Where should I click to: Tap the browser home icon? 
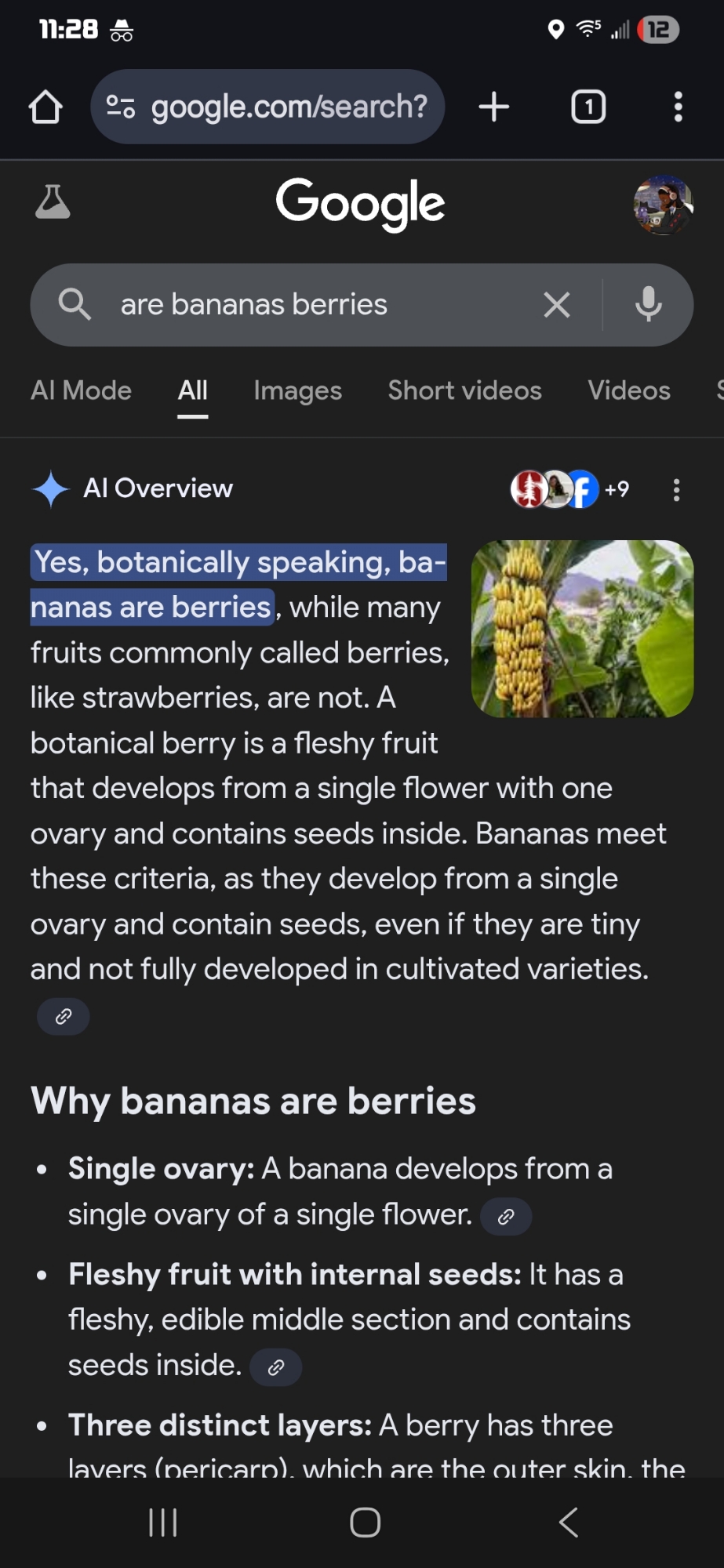click(45, 107)
